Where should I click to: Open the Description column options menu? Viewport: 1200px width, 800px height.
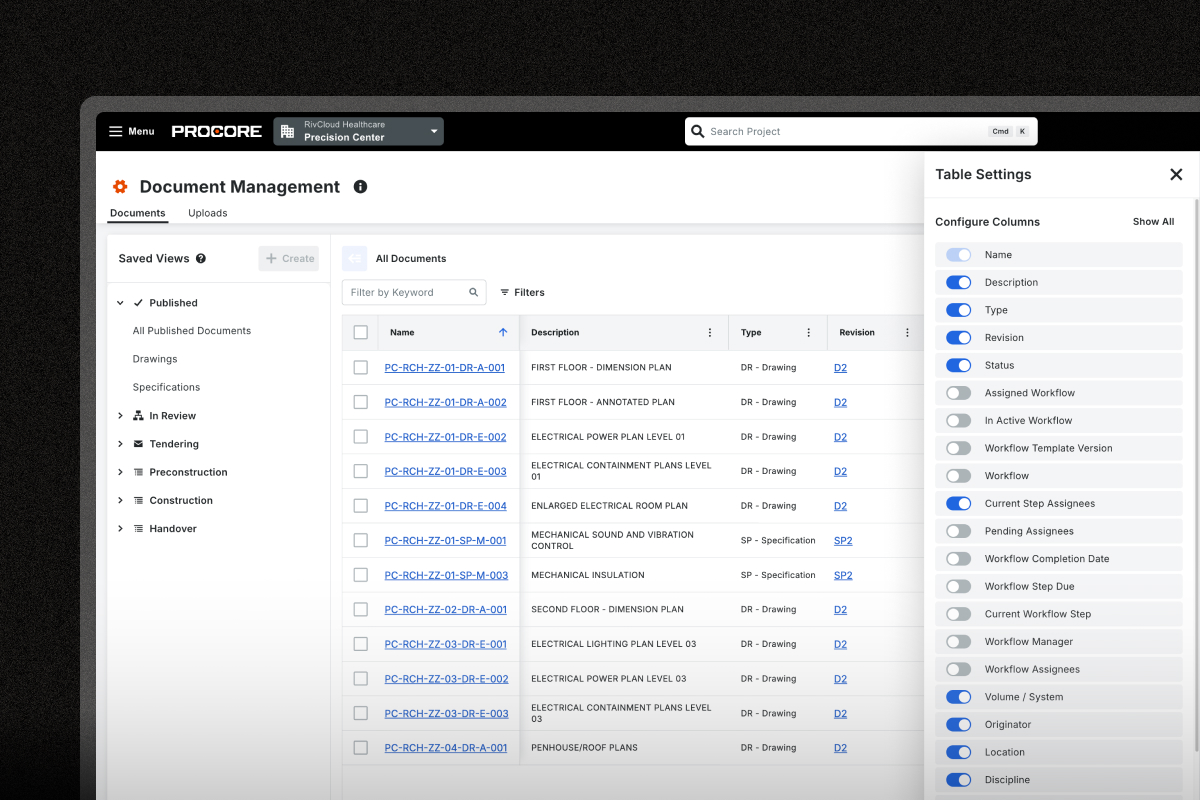(710, 333)
